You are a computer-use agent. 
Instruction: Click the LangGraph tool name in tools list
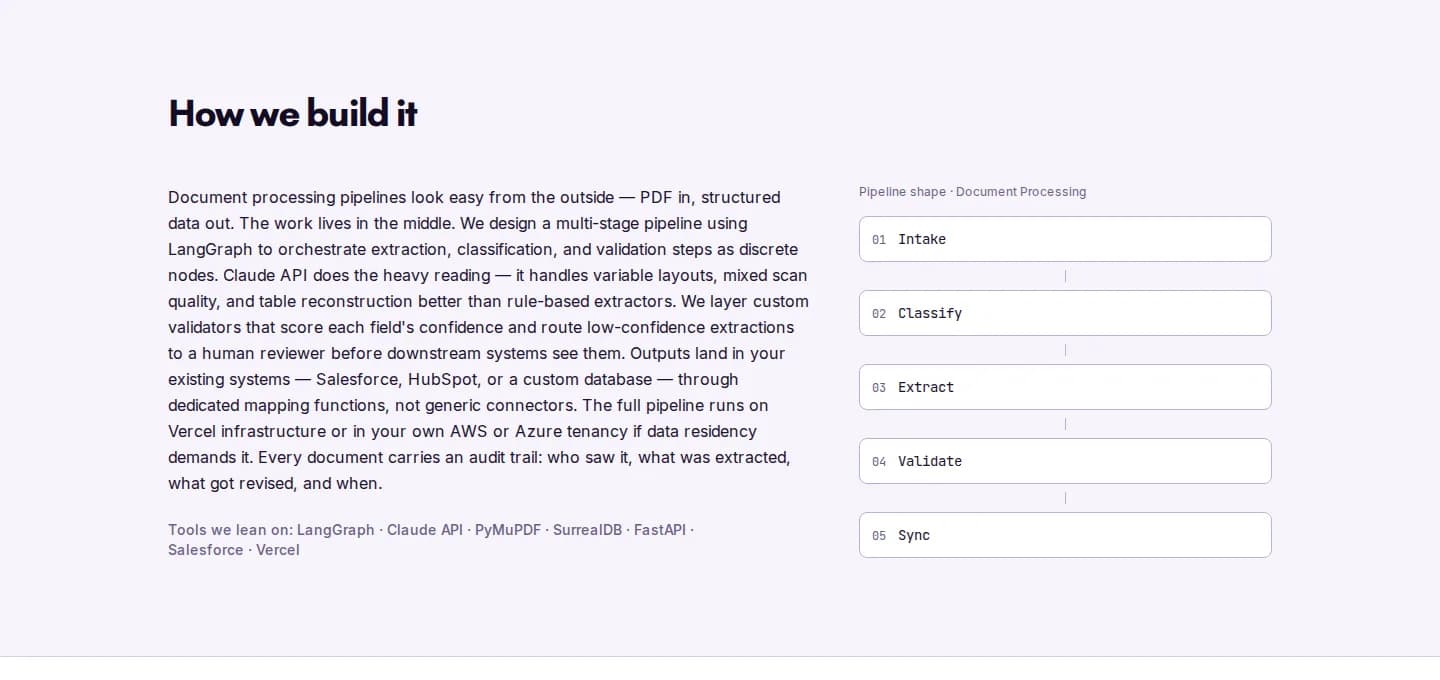click(335, 530)
